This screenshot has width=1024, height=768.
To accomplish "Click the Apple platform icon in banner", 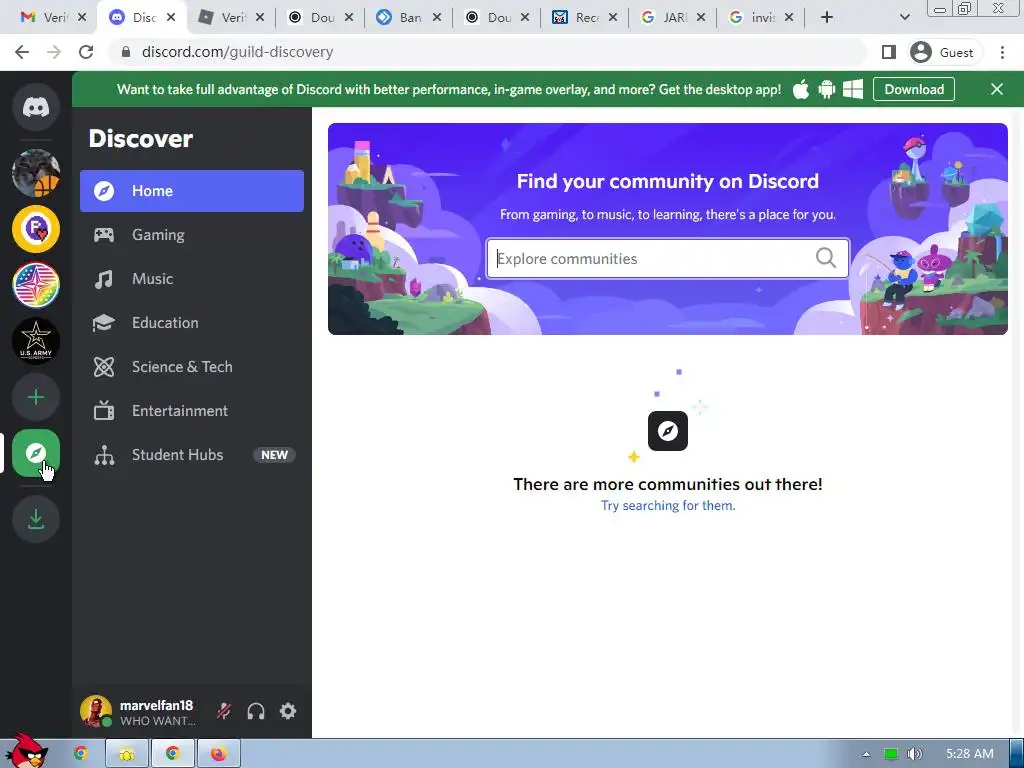I will pyautogui.click(x=801, y=89).
